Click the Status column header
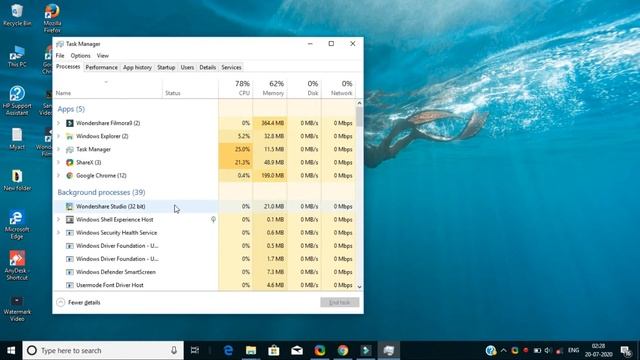This screenshot has height=360, width=640. [x=190, y=88]
